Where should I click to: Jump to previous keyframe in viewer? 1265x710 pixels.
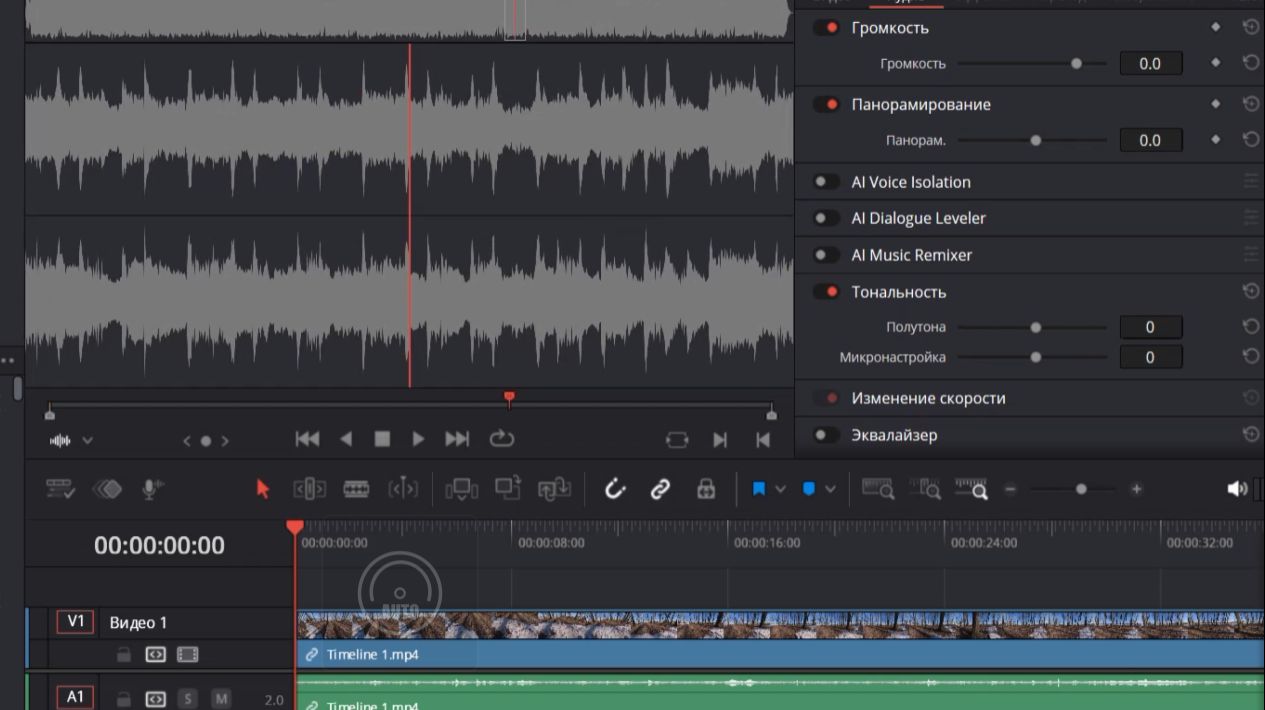pos(185,440)
